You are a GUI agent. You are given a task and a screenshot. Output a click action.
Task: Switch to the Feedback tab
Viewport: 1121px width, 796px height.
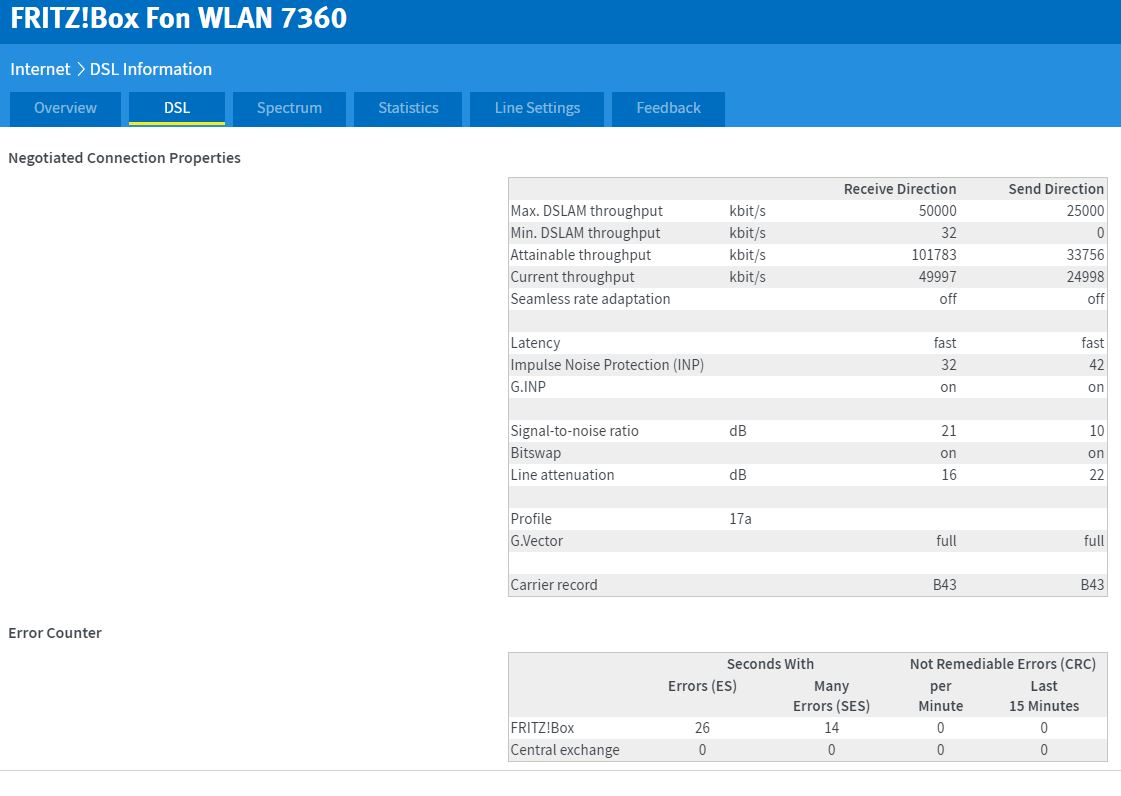[x=668, y=108]
